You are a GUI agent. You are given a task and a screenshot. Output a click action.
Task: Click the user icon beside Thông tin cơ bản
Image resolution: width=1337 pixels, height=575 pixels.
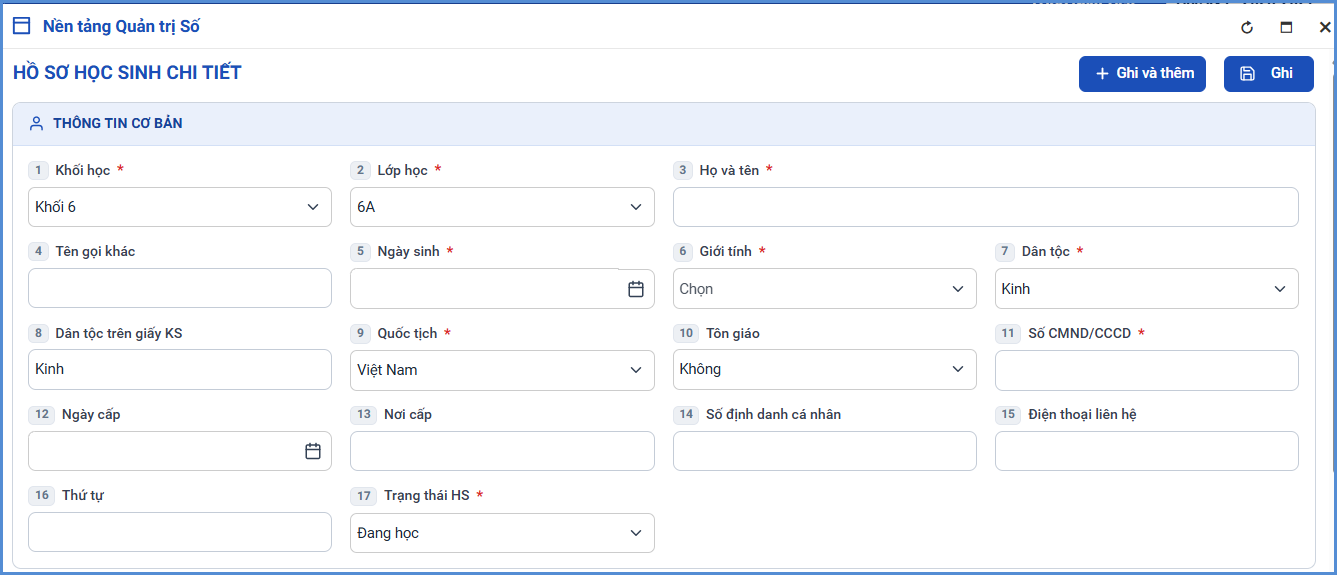[x=37, y=124]
